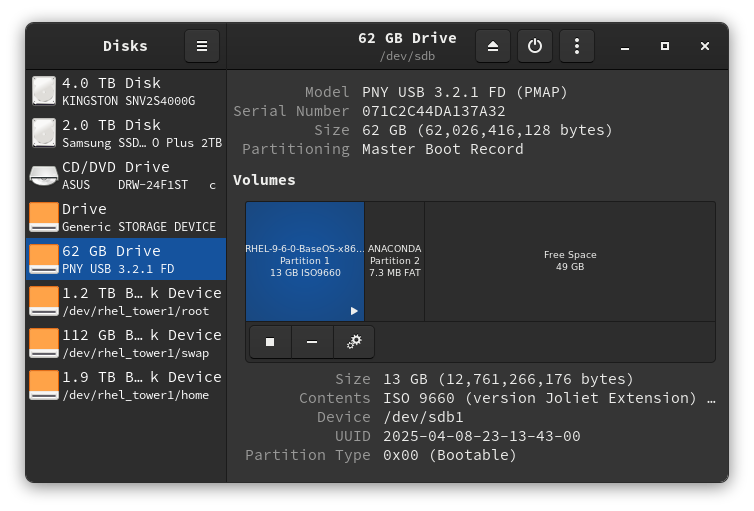The image size is (754, 511).
Task: Select the 49 GB Free Space block
Action: pos(570,261)
